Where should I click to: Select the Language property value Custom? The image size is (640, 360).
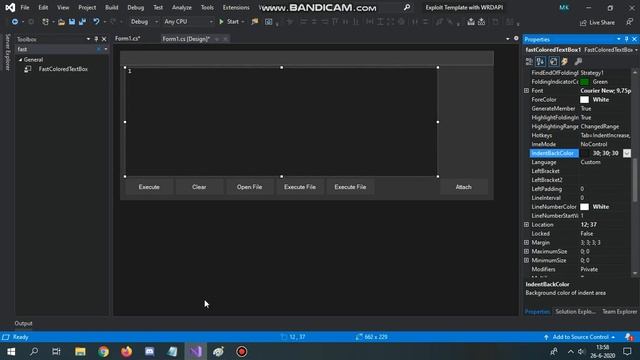point(590,162)
